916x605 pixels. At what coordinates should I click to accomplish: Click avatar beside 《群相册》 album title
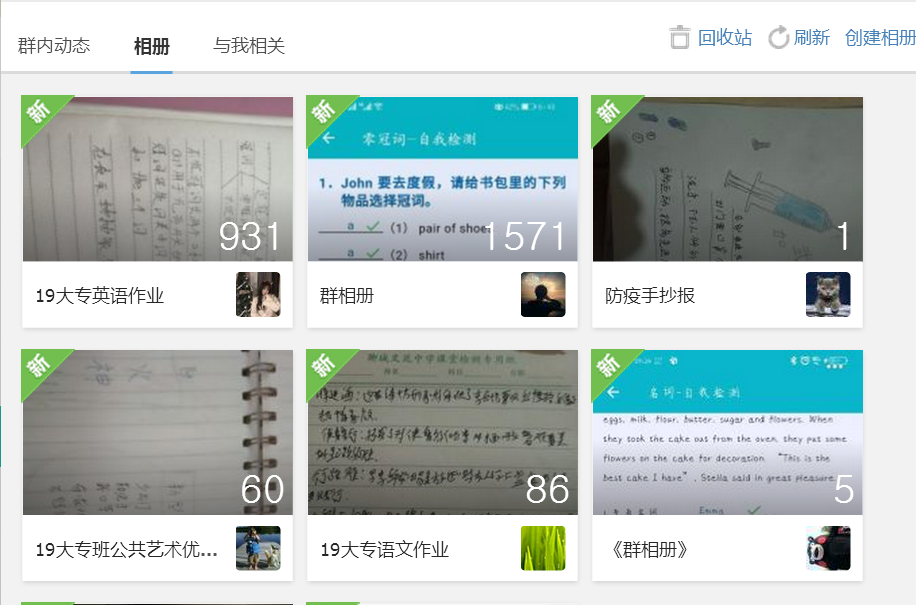coord(828,549)
